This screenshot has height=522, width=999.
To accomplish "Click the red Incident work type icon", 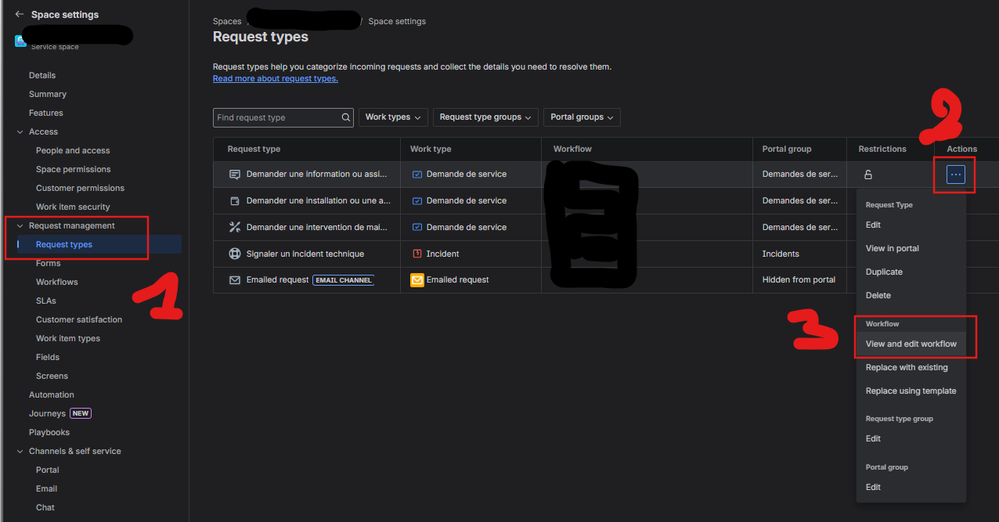I will pyautogui.click(x=417, y=254).
